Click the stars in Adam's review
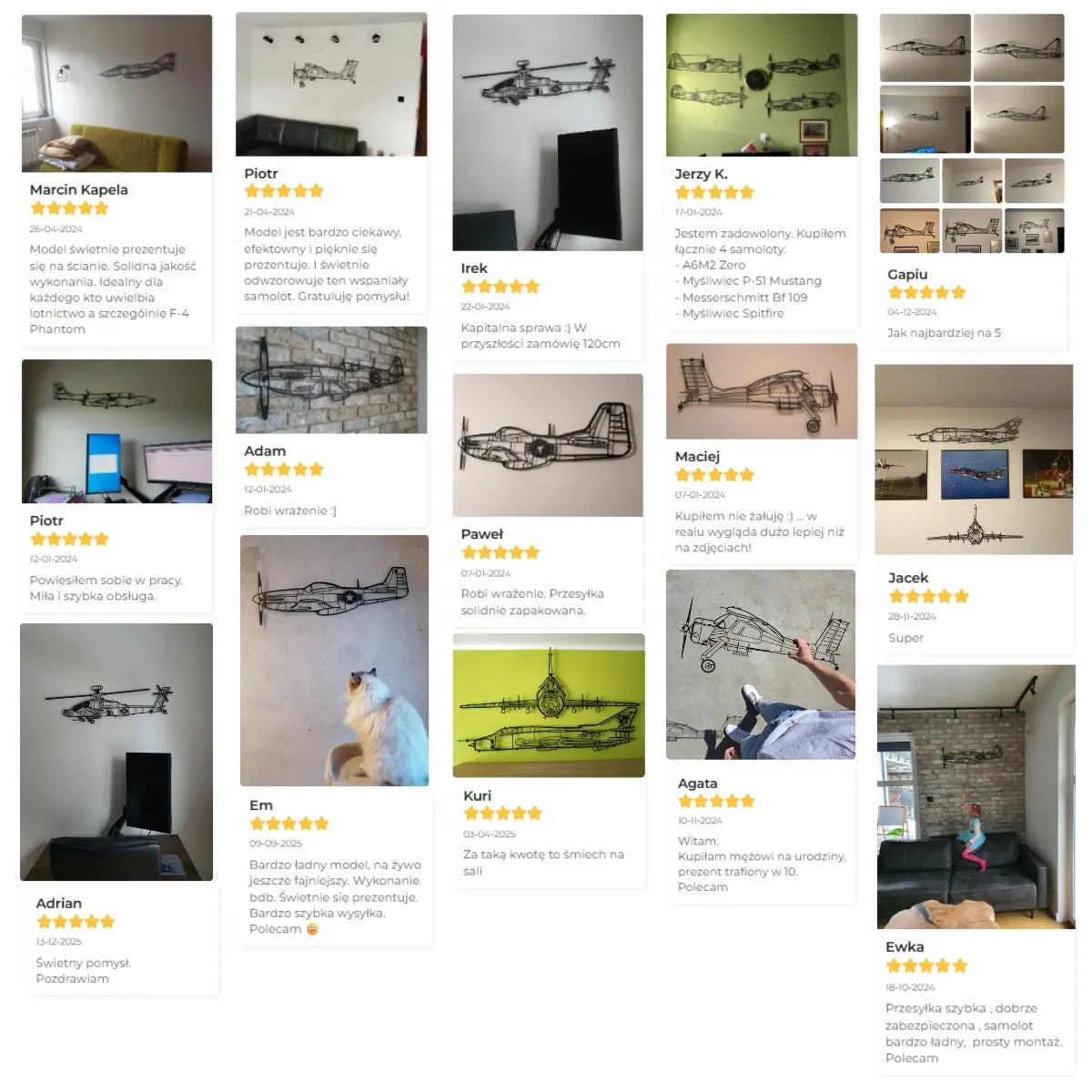 click(x=284, y=470)
